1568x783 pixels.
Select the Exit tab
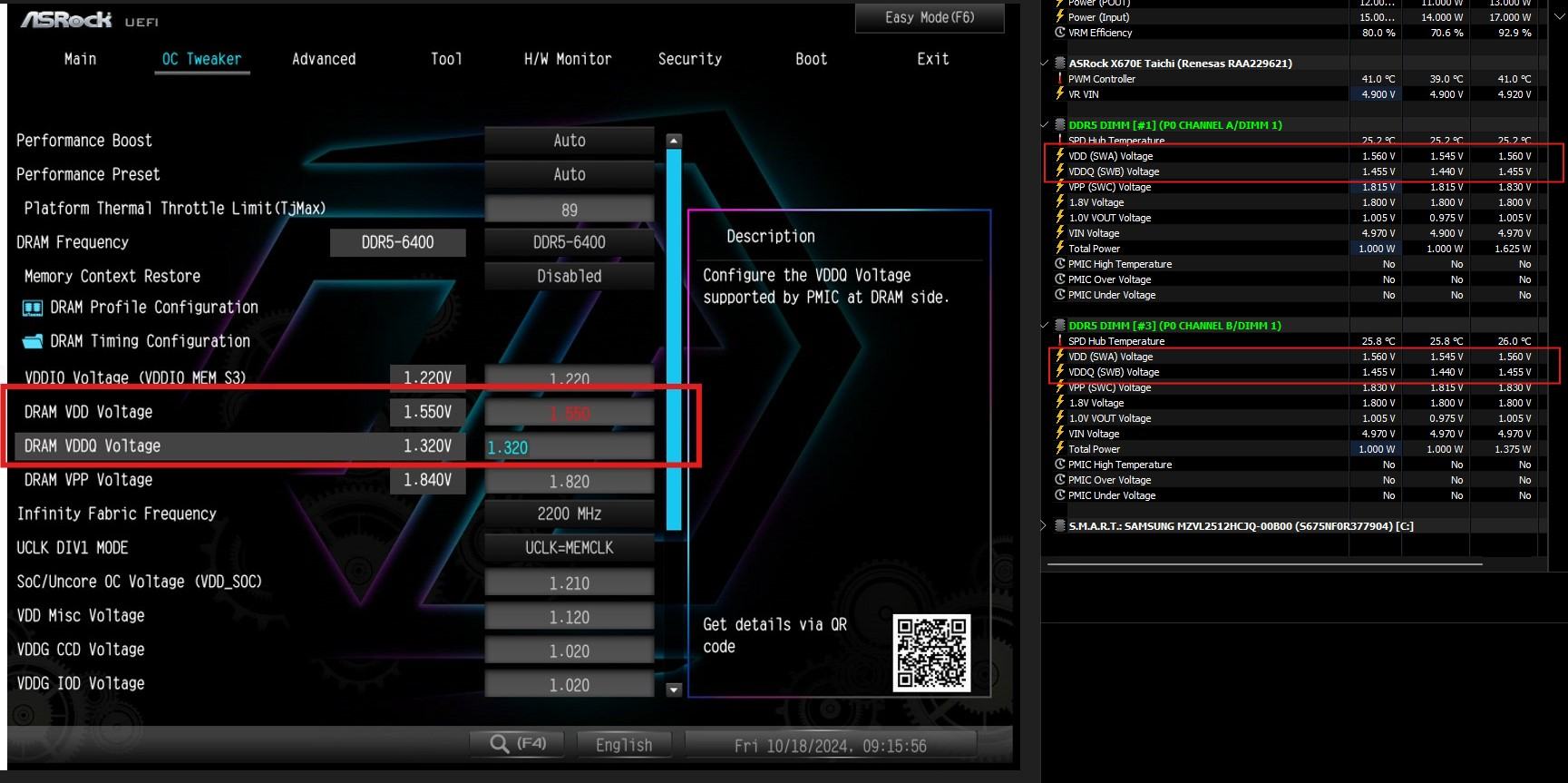click(x=933, y=59)
